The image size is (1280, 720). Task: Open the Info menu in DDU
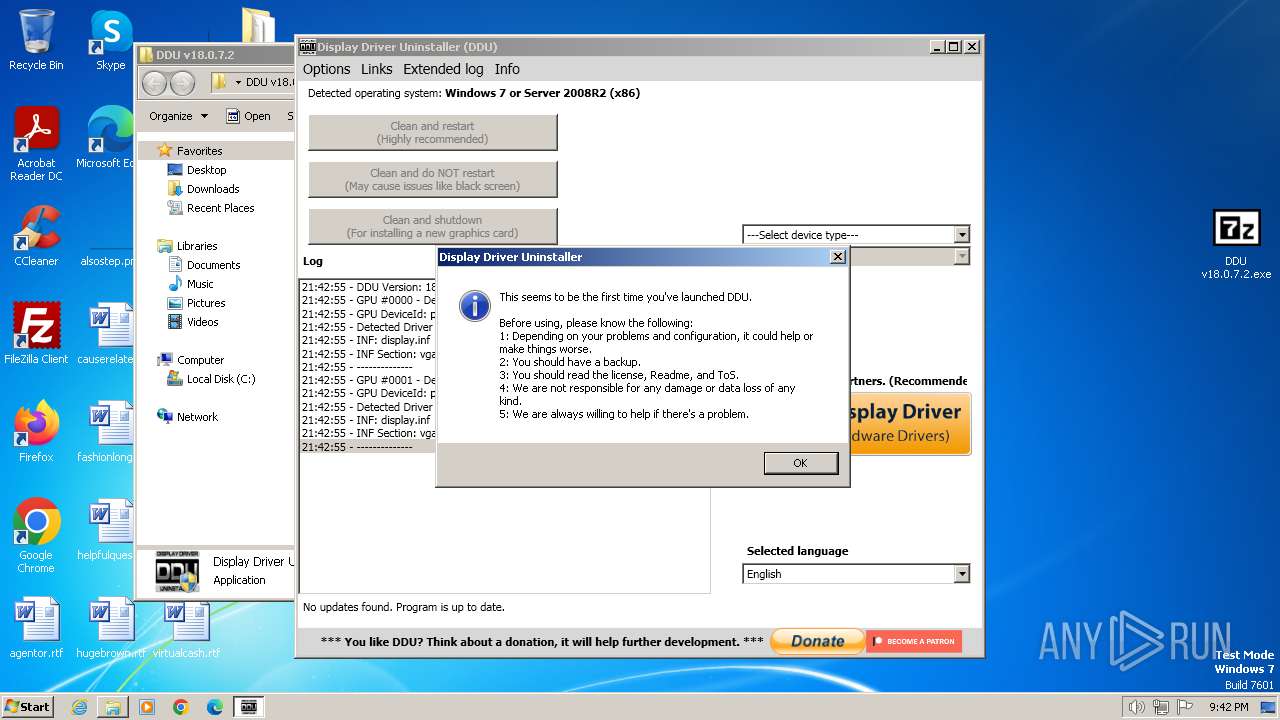pyautogui.click(x=507, y=69)
